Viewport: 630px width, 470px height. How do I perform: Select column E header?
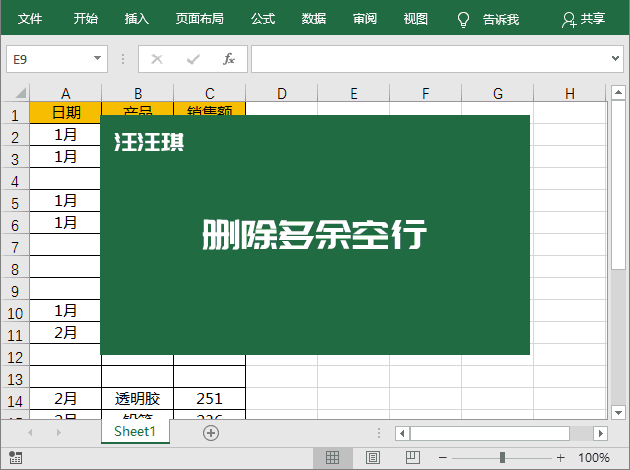point(354,93)
